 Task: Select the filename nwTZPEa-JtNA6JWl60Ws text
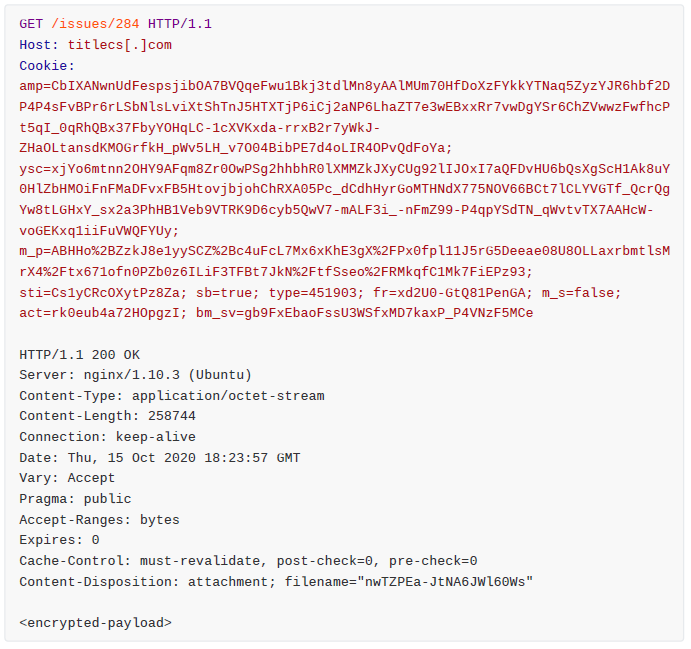[x=445, y=582]
